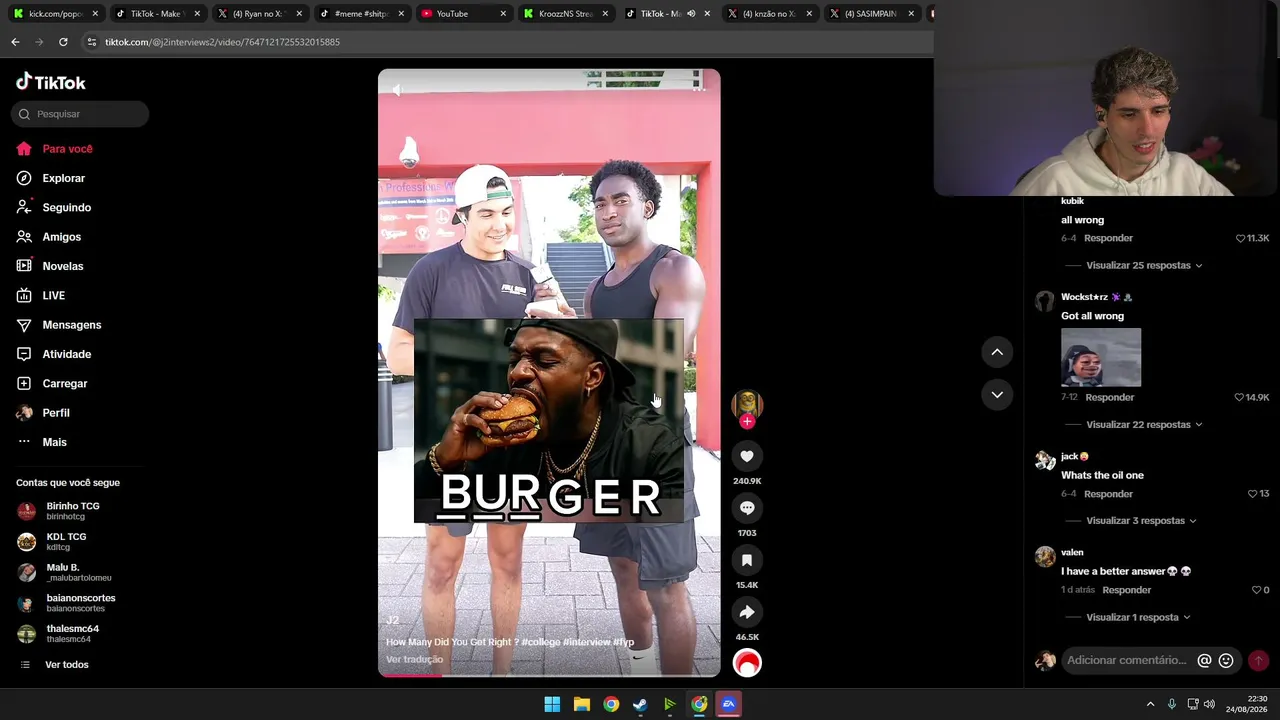The height and width of the screenshot is (720, 1280).
Task: Open comments via the speech bubble icon
Action: [747, 508]
